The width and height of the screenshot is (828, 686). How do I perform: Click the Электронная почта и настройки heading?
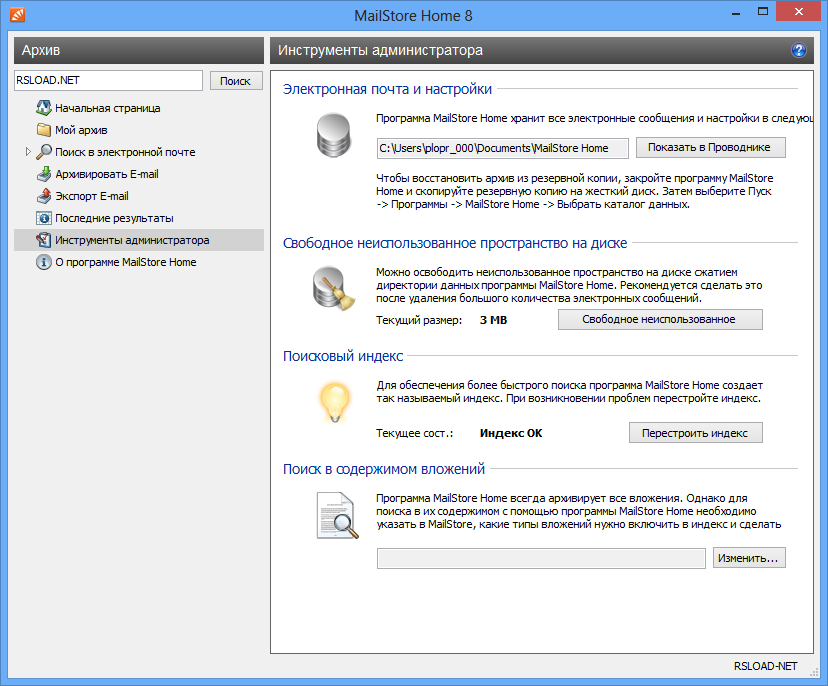point(387,89)
